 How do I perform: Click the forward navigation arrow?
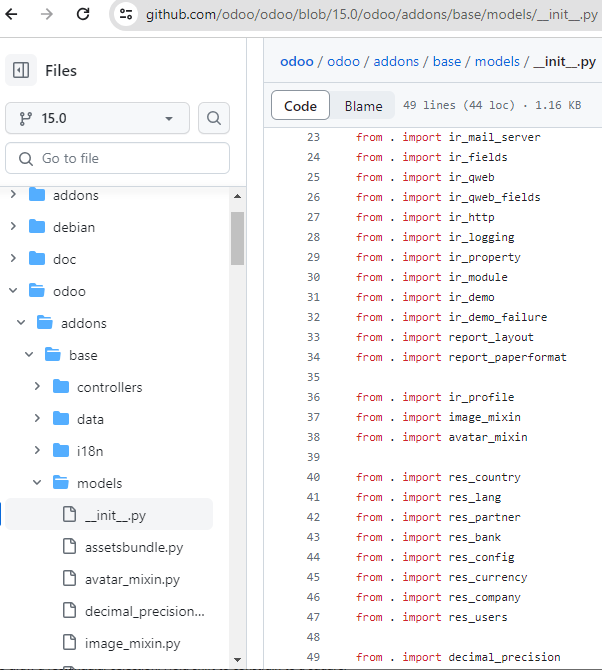pyautogui.click(x=47, y=14)
